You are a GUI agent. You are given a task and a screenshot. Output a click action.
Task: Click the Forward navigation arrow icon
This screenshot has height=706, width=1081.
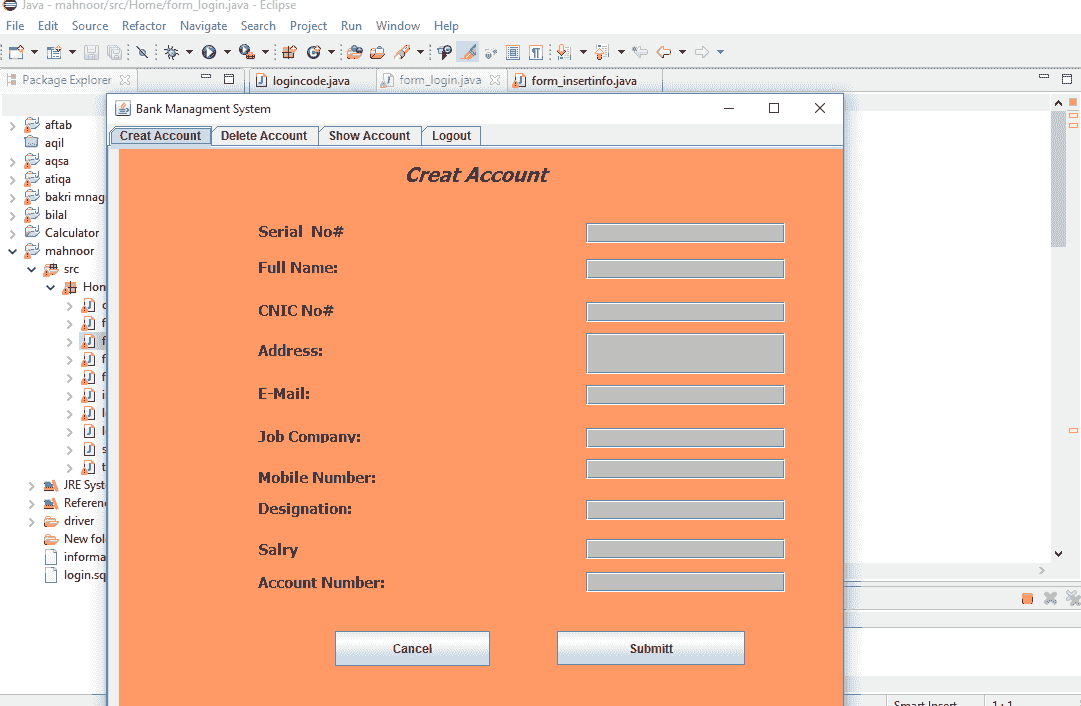point(702,52)
